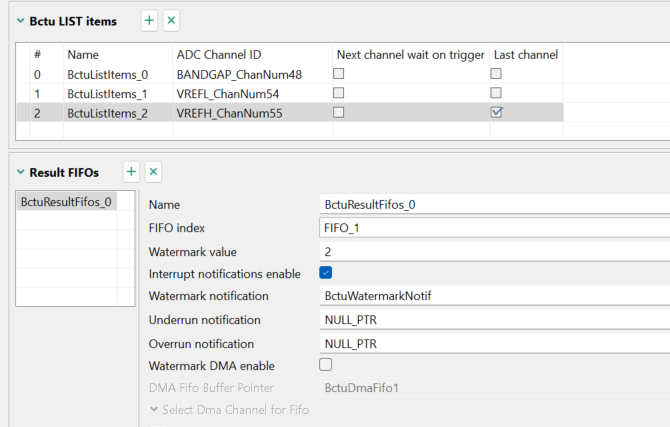Image resolution: width=670 pixels, height=427 pixels.
Task: Add a new Result FIFO
Action: click(131, 172)
